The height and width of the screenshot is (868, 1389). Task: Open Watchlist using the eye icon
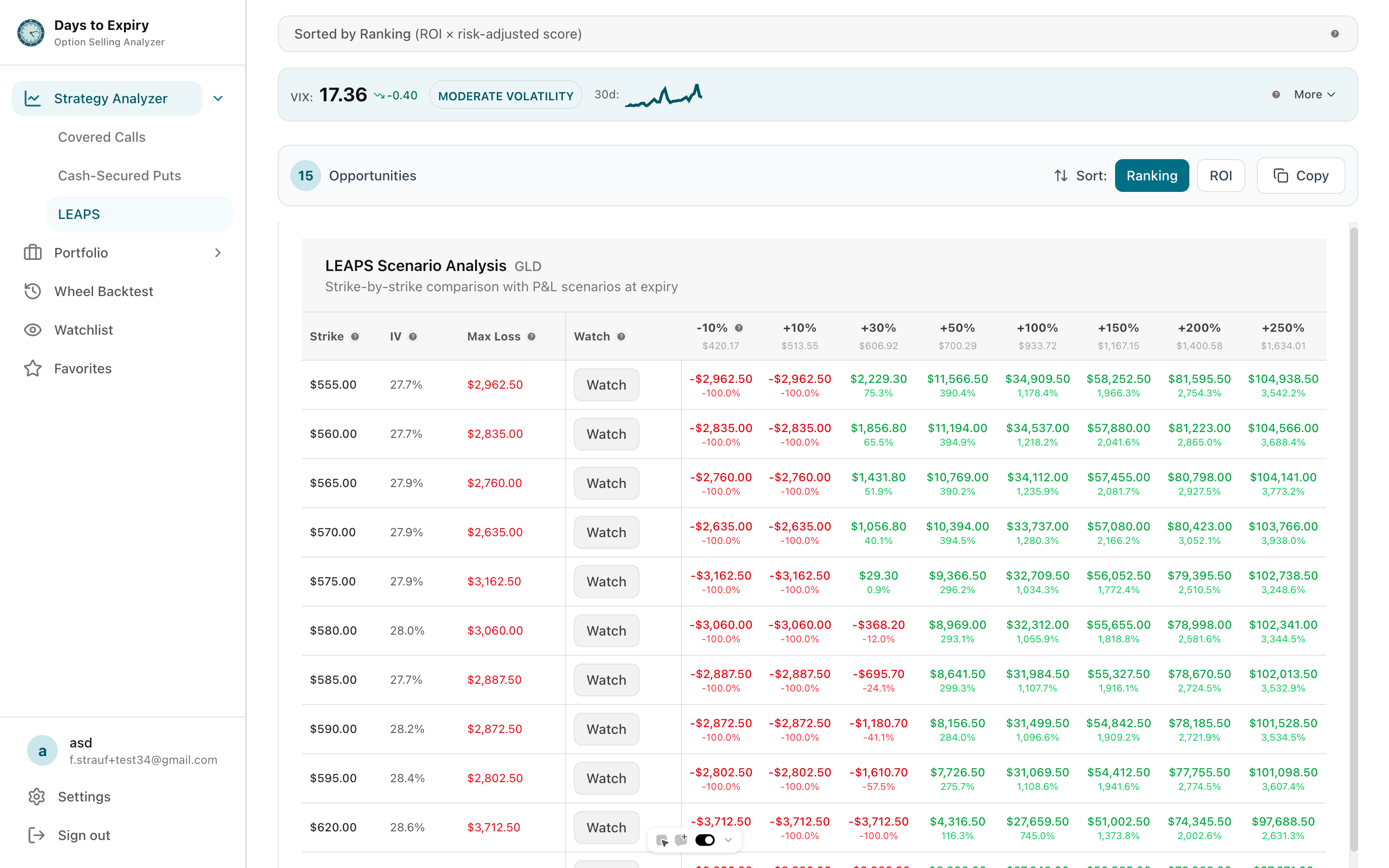click(x=33, y=329)
